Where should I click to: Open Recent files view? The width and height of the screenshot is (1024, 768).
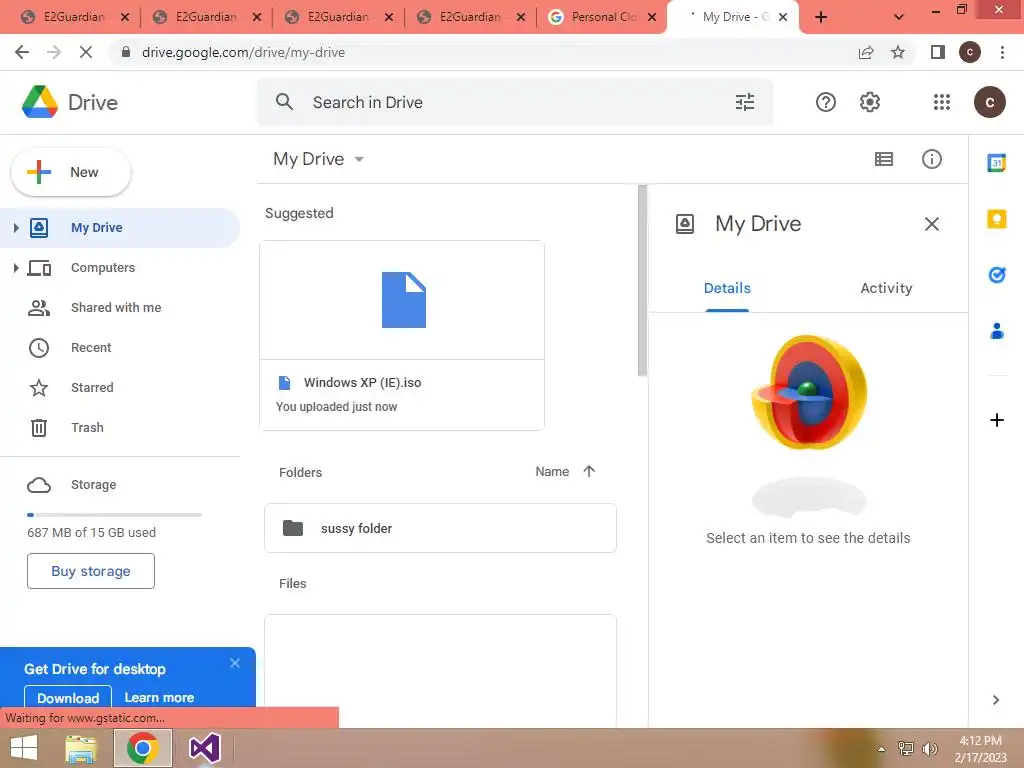click(x=91, y=347)
